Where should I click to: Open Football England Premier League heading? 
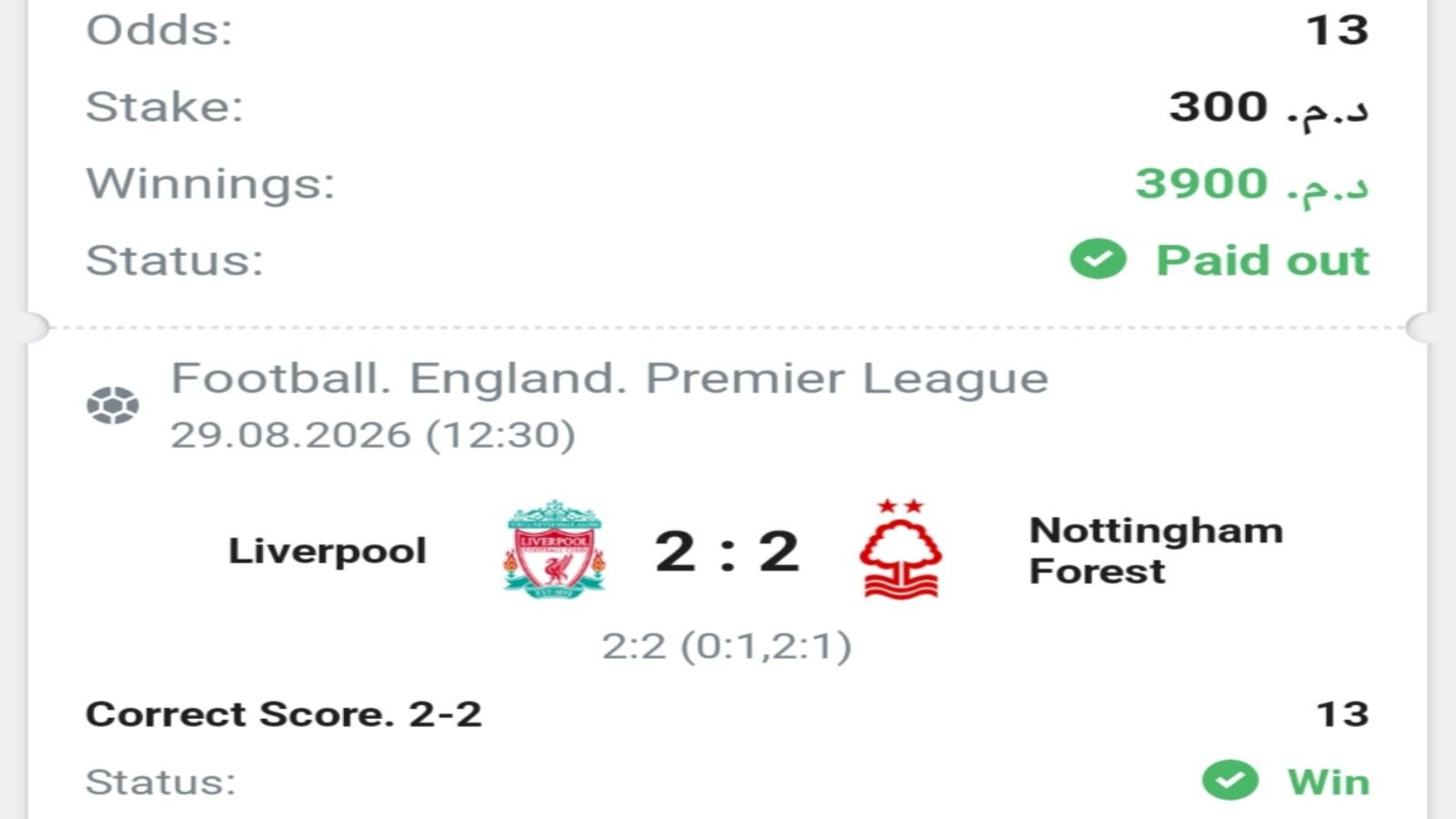point(610,379)
